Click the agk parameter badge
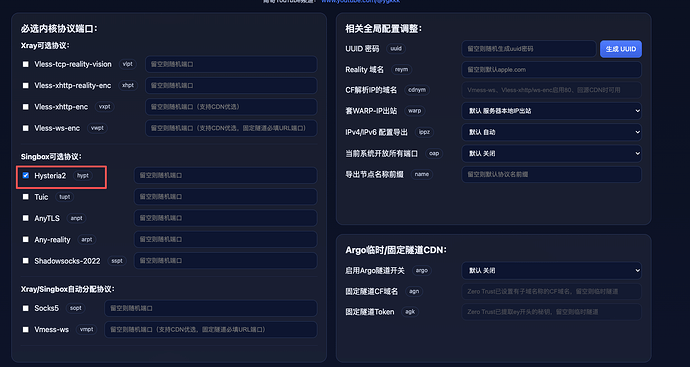 [410, 312]
